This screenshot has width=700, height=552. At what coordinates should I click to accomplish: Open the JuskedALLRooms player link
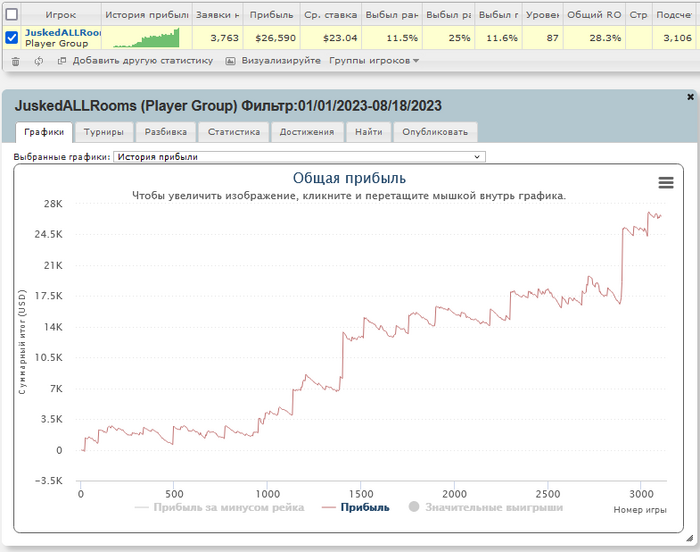pos(62,33)
